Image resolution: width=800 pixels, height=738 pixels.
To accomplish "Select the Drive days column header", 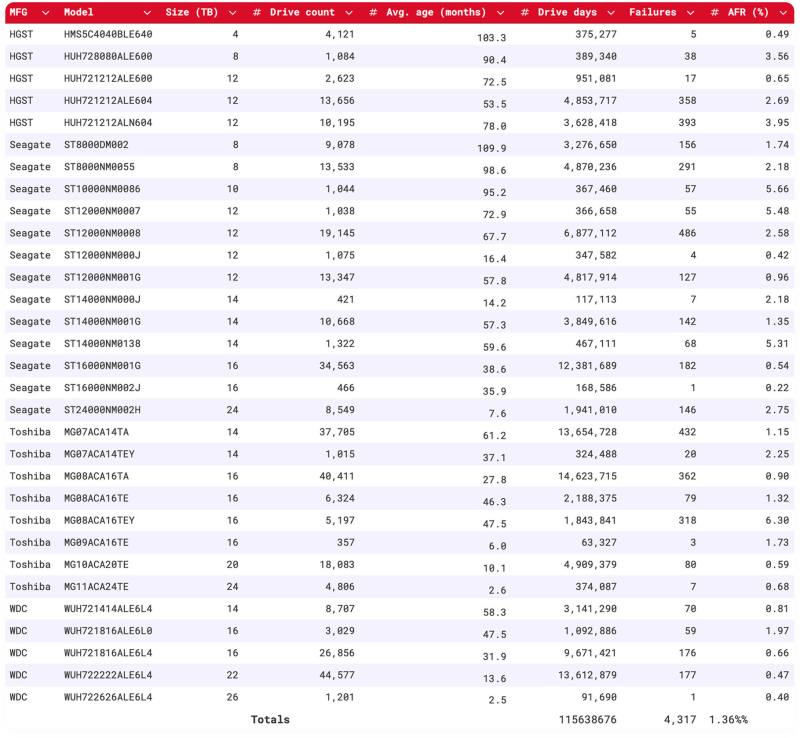I will 567,13.
